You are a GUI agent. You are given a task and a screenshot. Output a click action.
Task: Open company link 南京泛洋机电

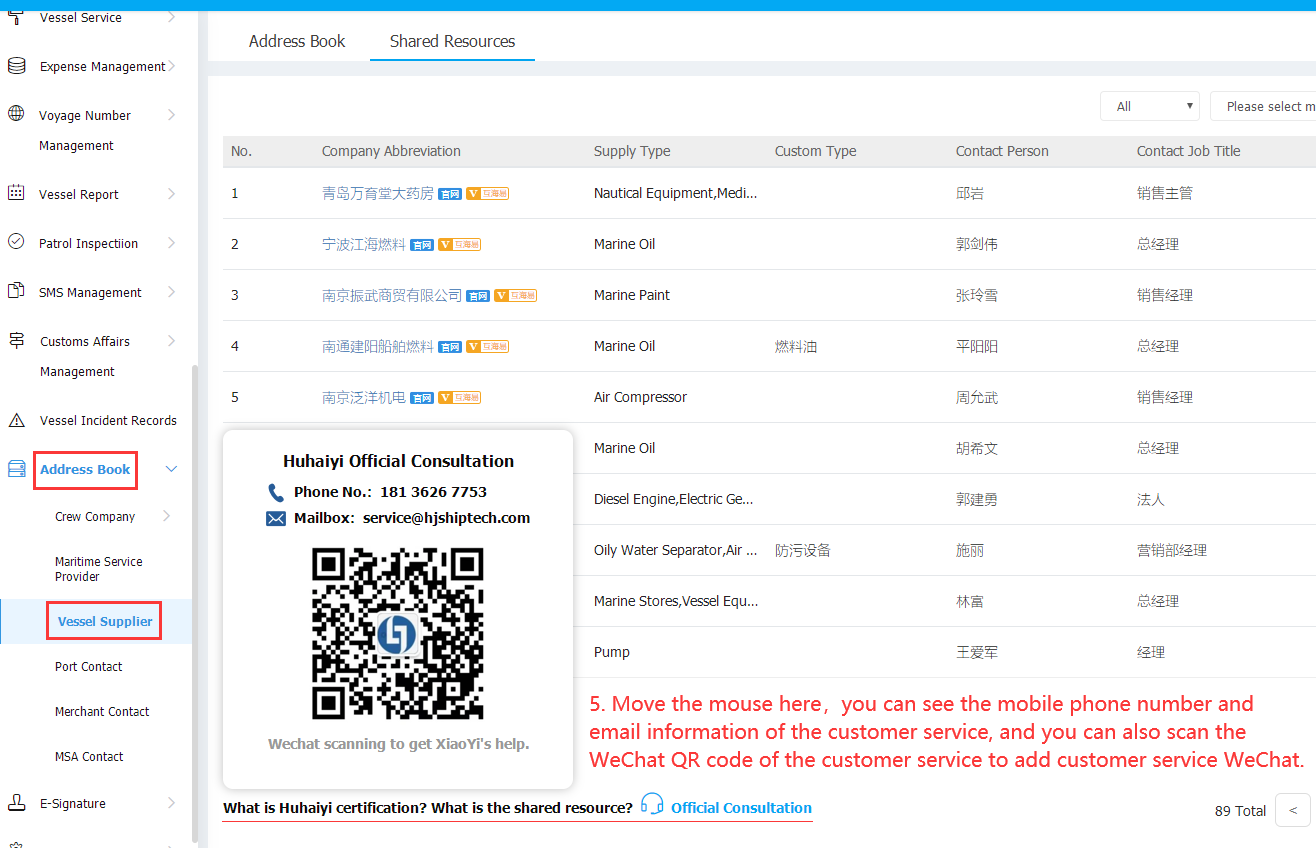pos(364,398)
